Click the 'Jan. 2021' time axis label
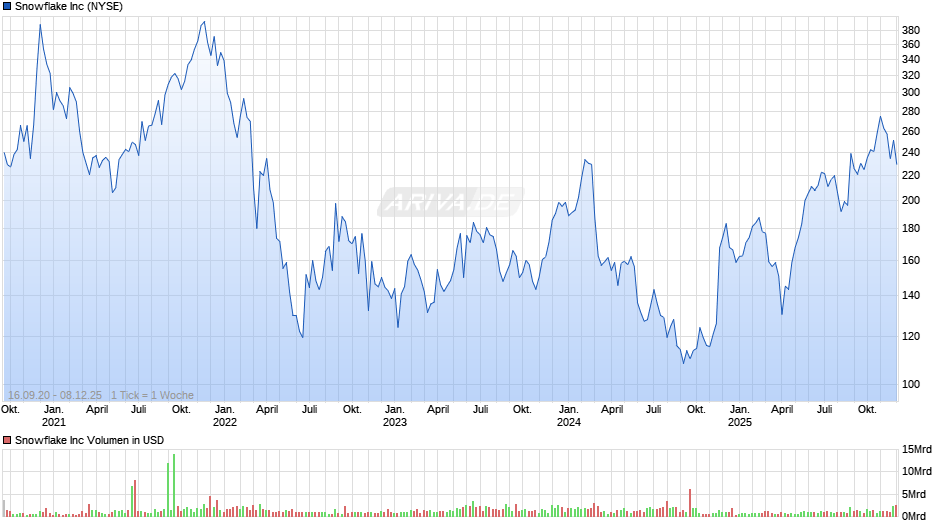The width and height of the screenshot is (940, 526). tap(53, 416)
